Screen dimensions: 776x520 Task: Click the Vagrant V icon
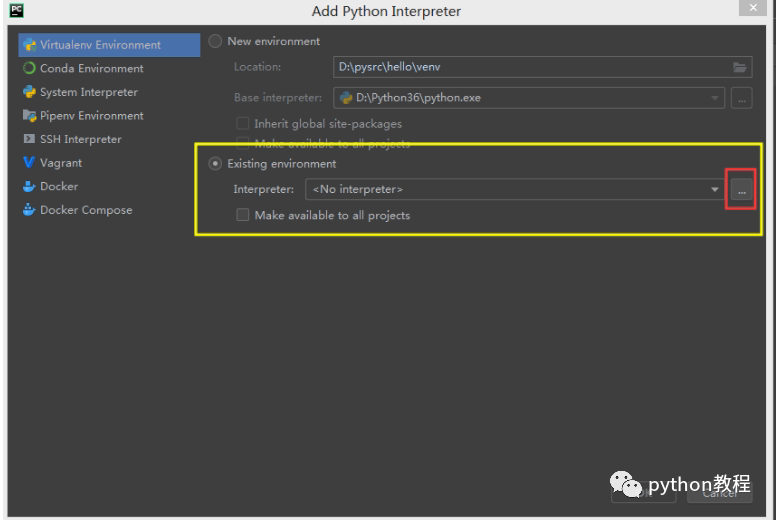pos(29,162)
